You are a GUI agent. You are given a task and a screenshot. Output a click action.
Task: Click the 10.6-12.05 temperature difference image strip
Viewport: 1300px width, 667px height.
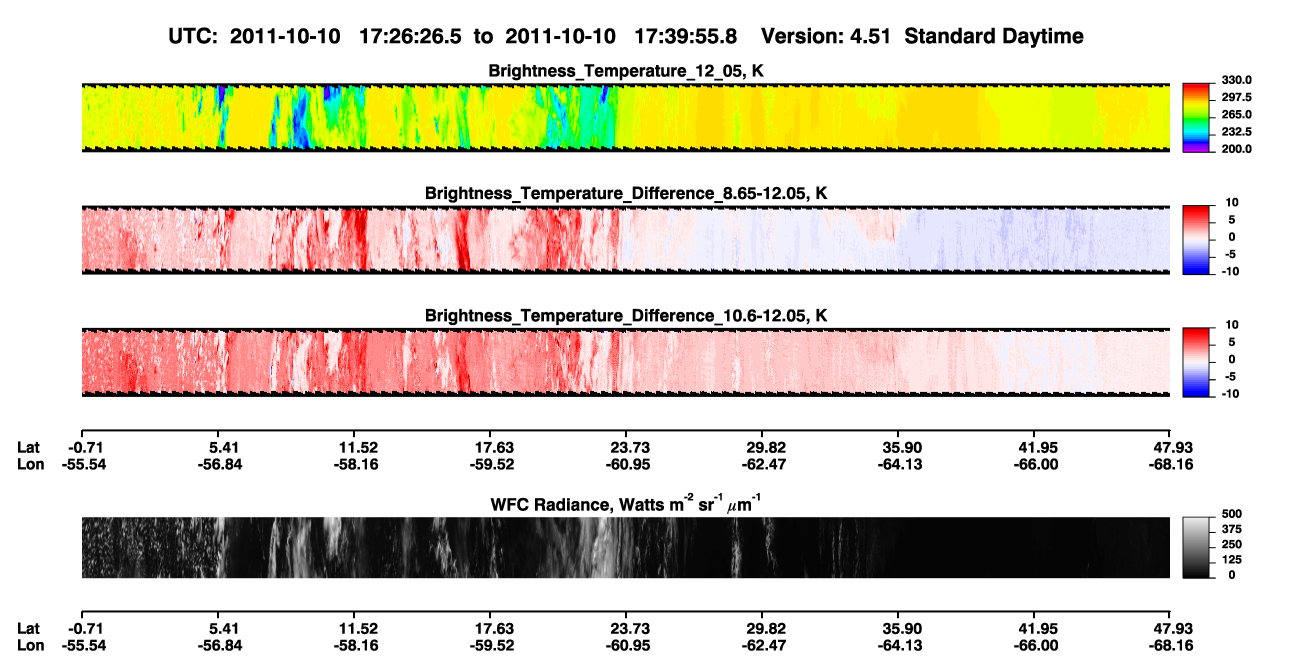click(626, 361)
